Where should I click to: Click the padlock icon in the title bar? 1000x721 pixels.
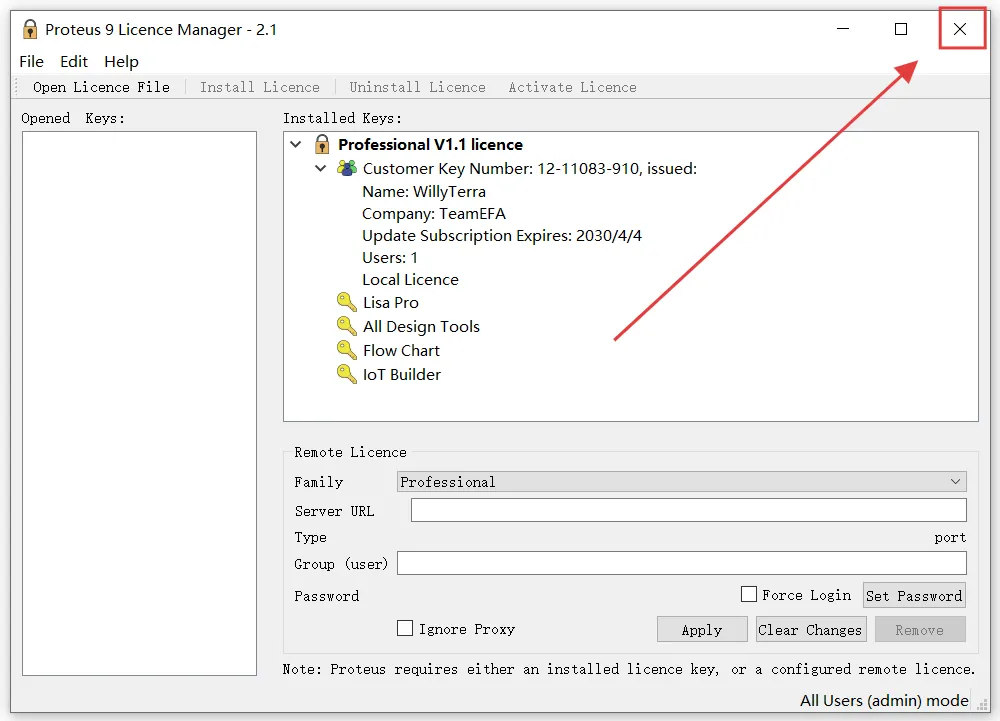[30, 29]
